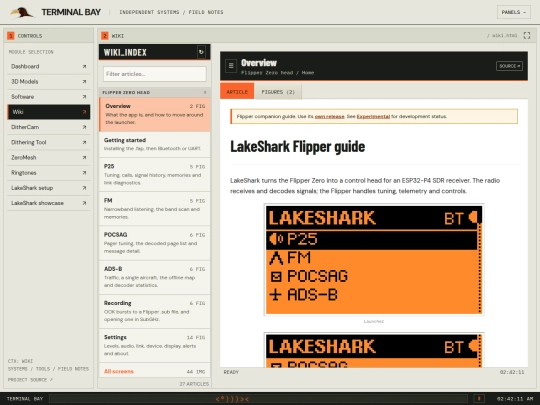This screenshot has width=540, height=405.
Task: Open the PANELS dropdown
Action: tap(513, 12)
